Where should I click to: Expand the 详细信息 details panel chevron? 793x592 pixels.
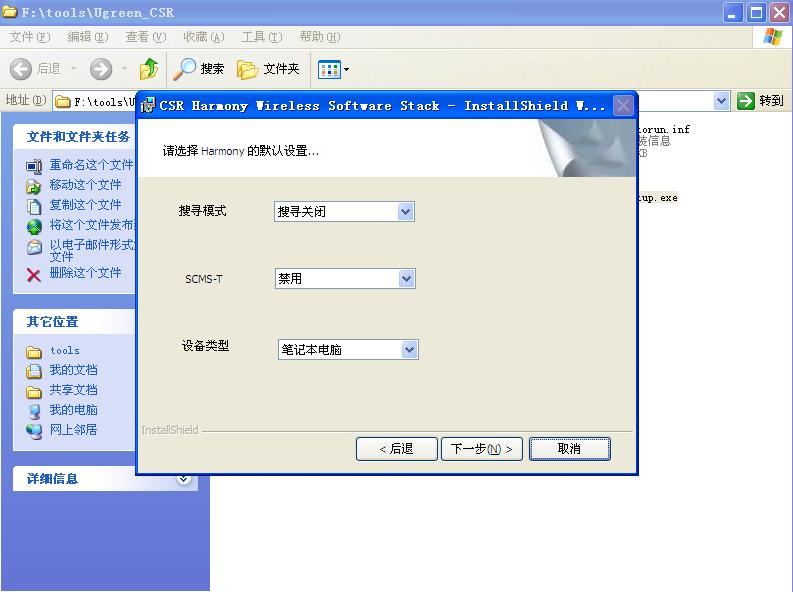click(x=184, y=479)
